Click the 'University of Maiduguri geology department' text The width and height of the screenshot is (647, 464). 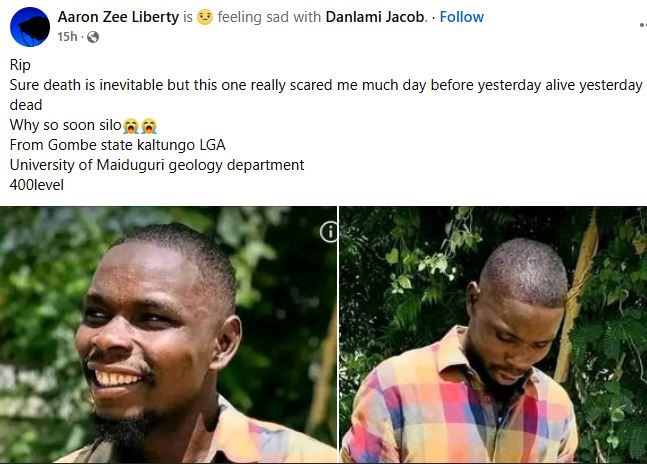point(157,165)
